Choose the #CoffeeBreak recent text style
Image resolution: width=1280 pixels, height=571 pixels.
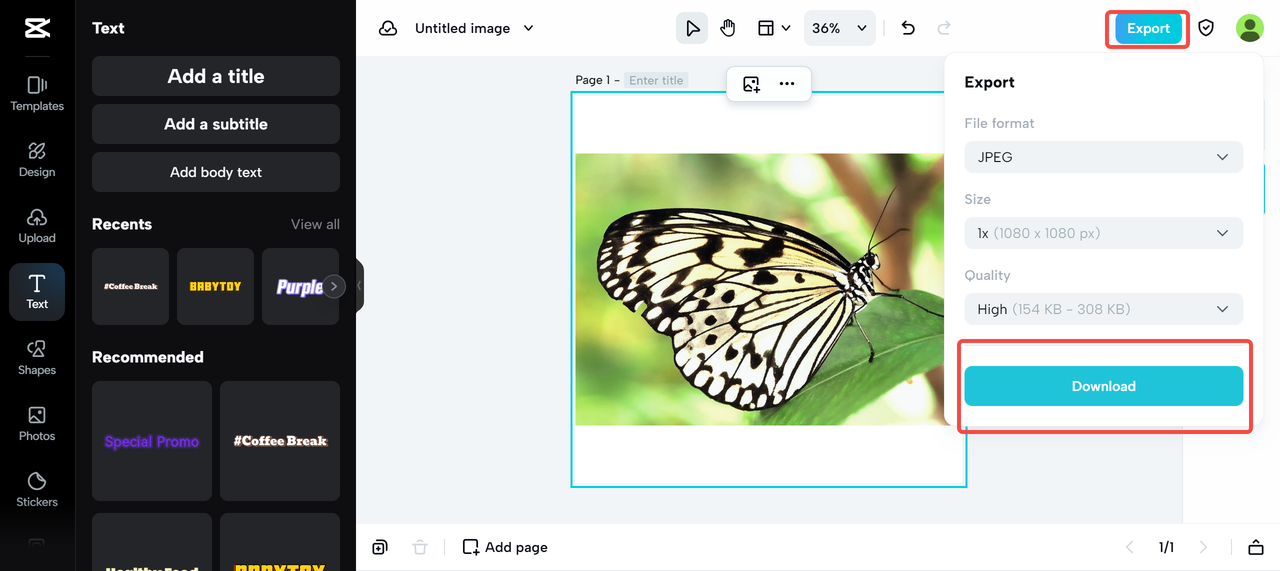(131, 287)
